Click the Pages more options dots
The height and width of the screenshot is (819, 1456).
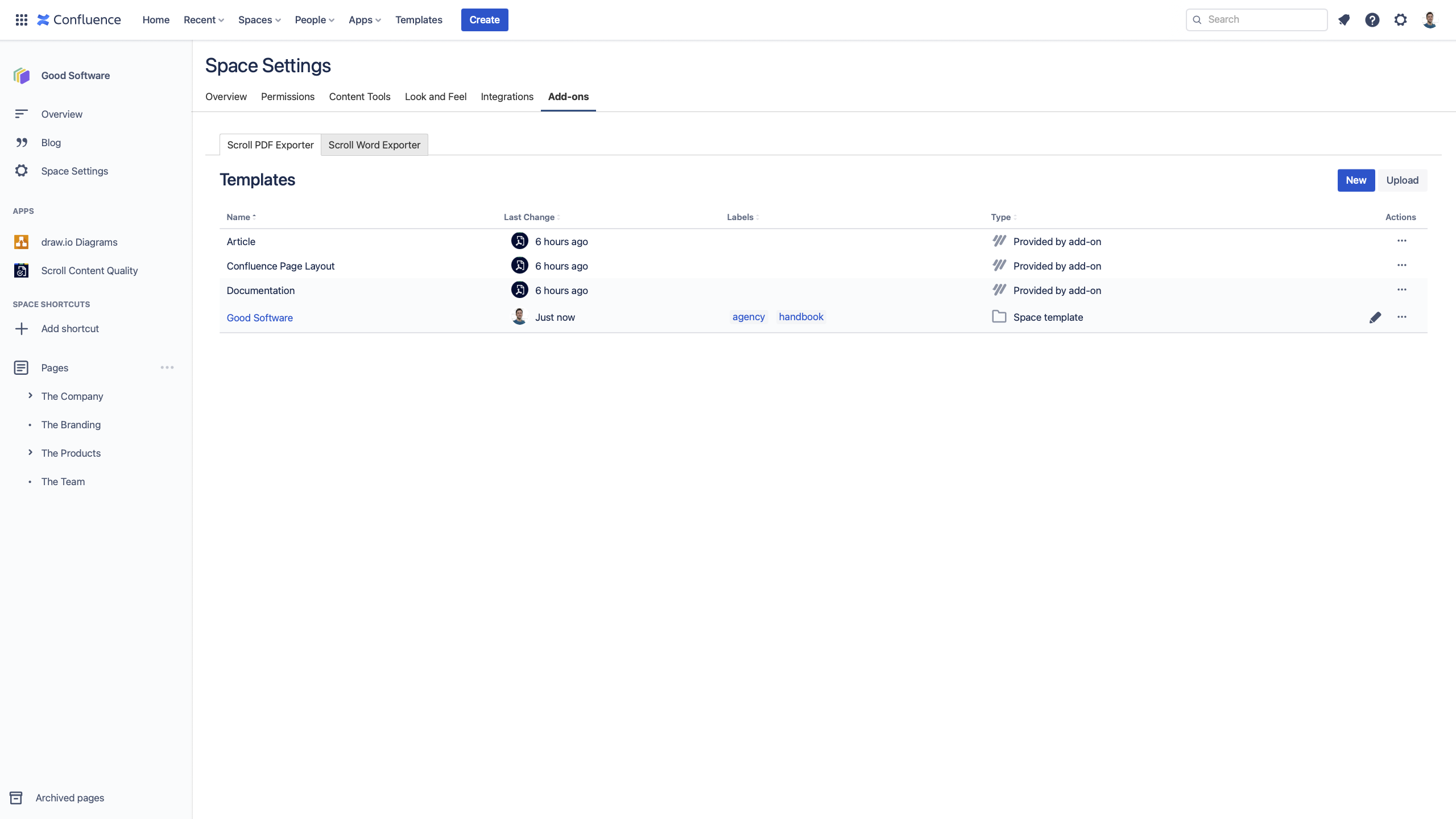tap(167, 367)
